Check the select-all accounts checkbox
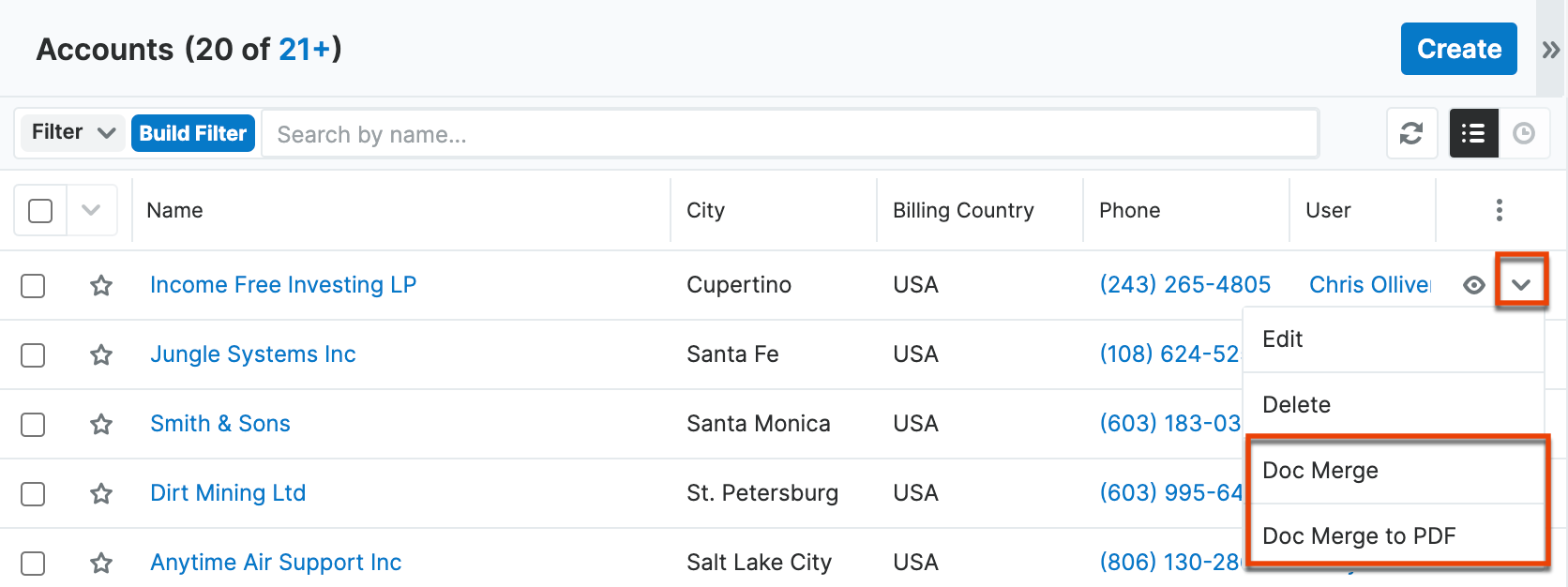 pos(39,210)
